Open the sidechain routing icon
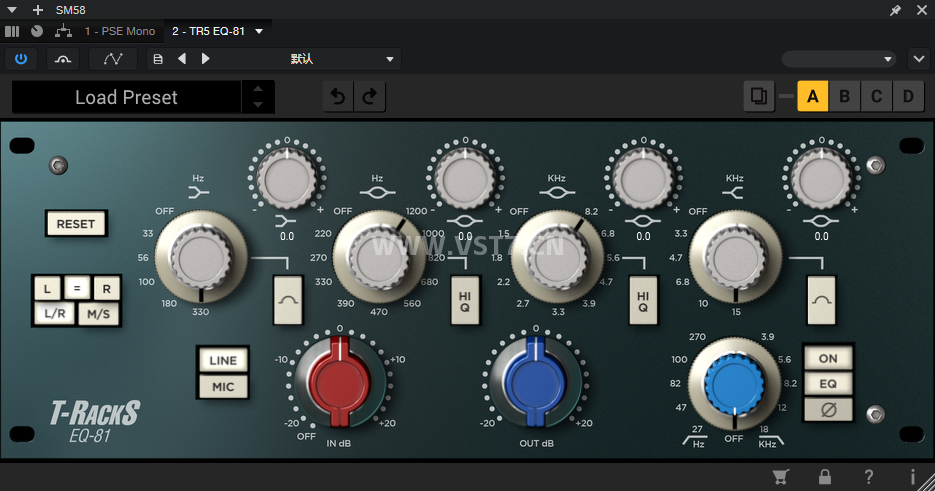Viewport: 935px width, 491px height. pyautogui.click(x=63, y=59)
